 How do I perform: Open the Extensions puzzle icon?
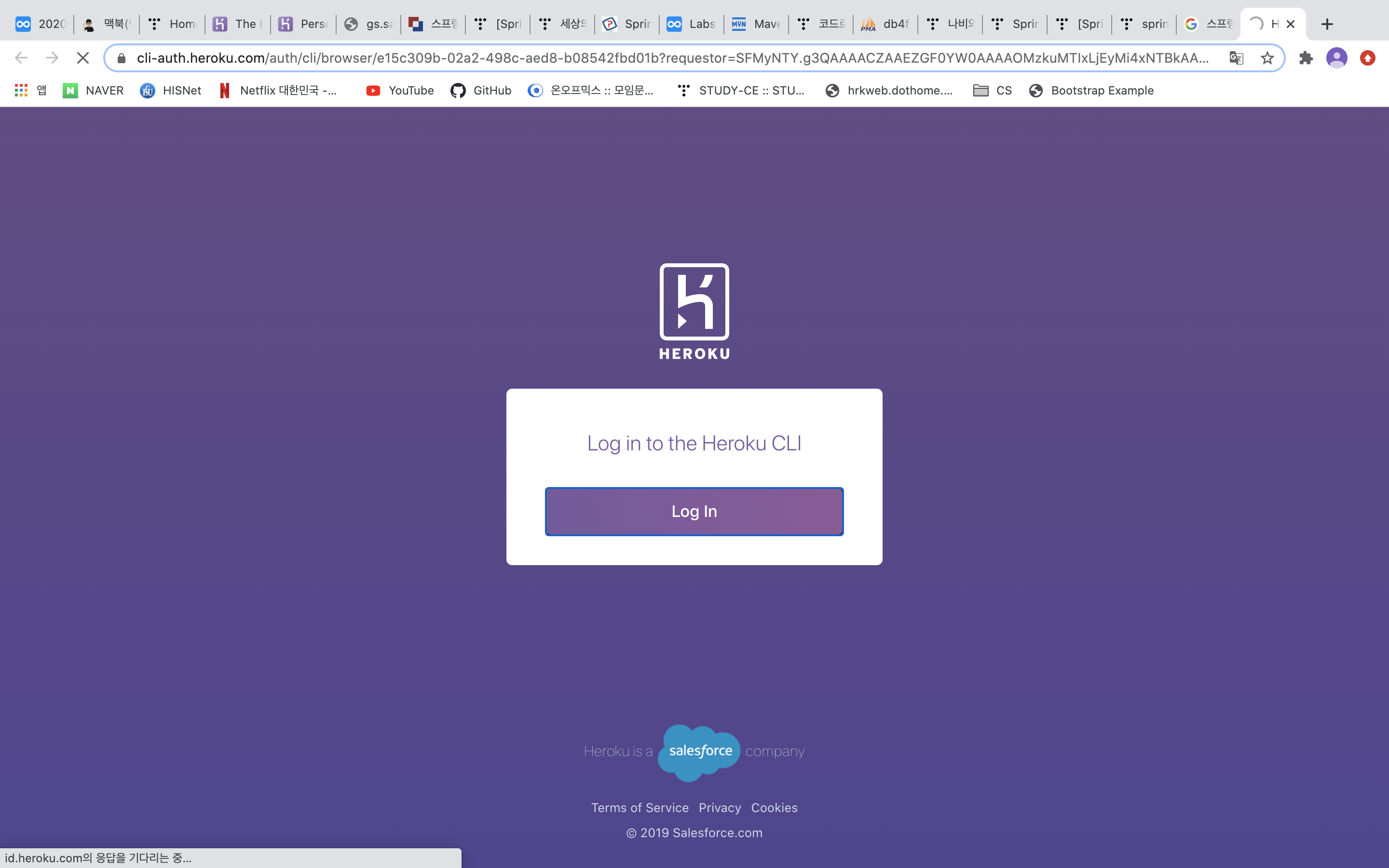[x=1306, y=58]
